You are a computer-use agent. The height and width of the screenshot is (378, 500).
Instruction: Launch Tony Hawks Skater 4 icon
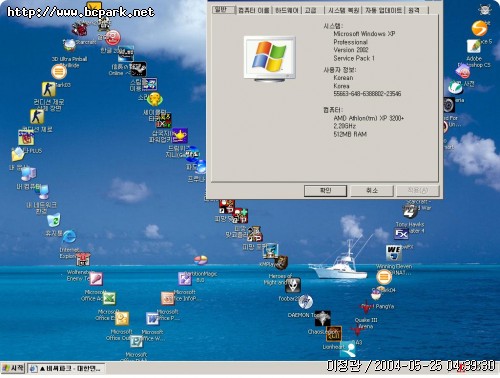(410, 212)
